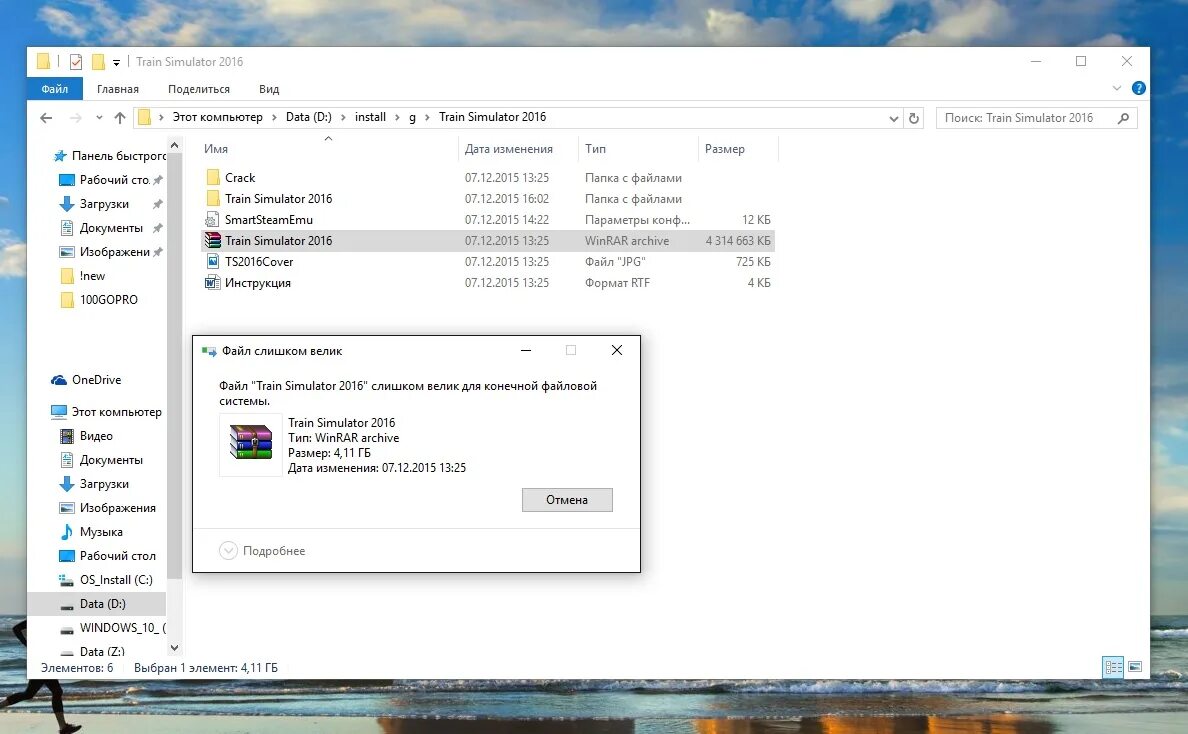Select the SmartSteamEmu file name
This screenshot has width=1188, height=734.
point(269,220)
